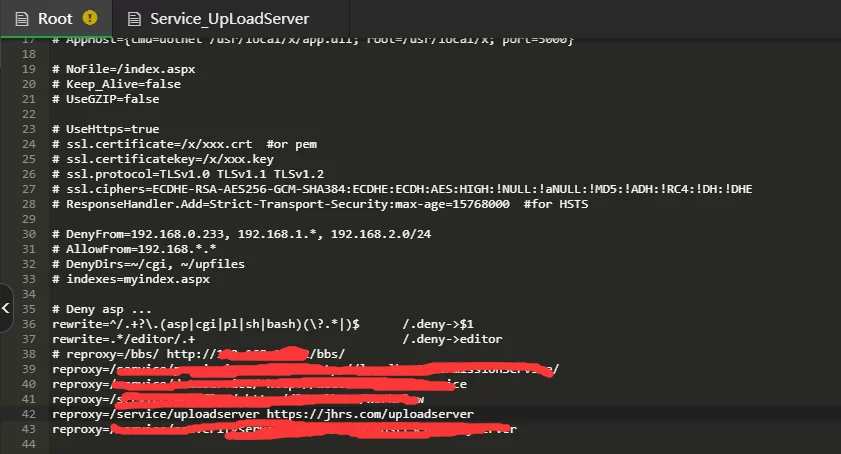Click '/.deny->$1' rewrite target
The width and height of the screenshot is (841, 454).
(x=438, y=325)
